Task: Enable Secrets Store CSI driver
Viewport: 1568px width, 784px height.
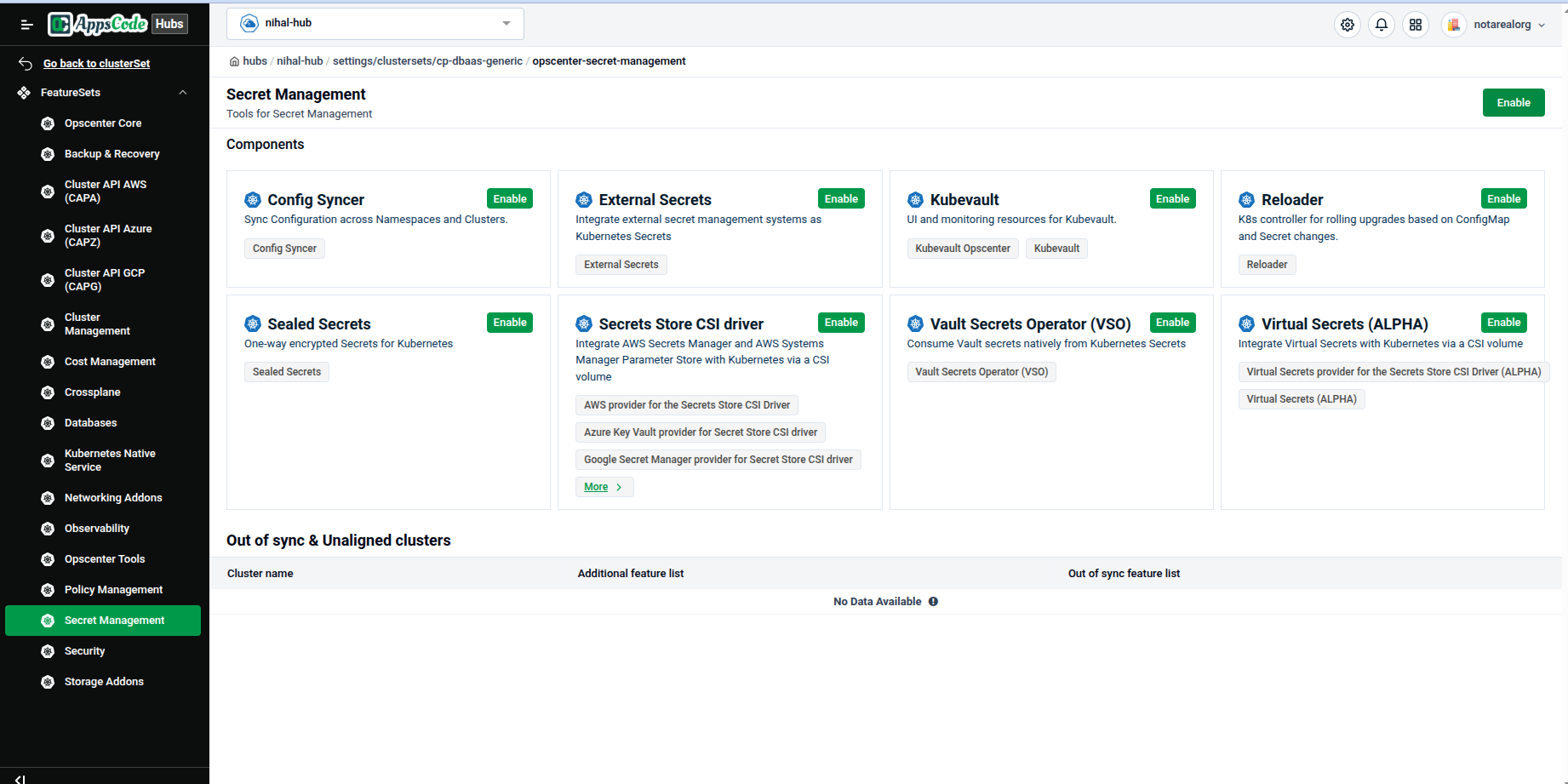Action: (x=841, y=323)
